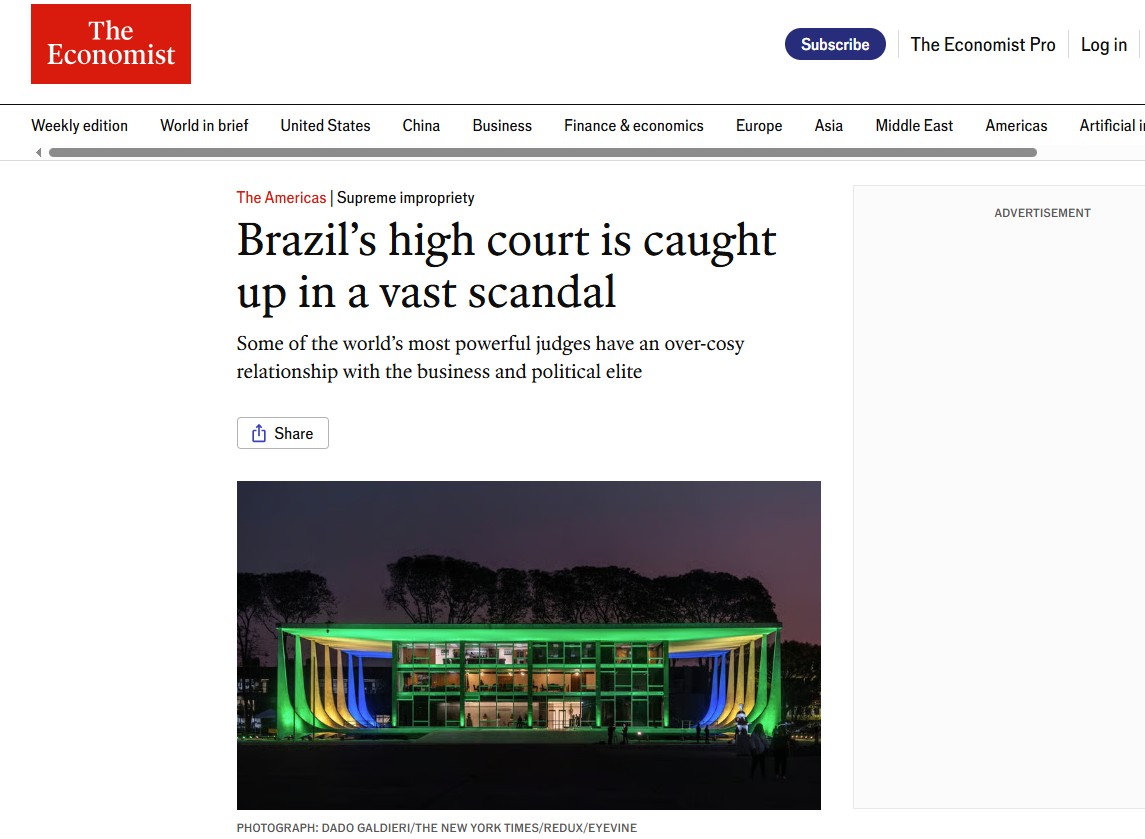Open Finance & economics section
Screen dimensions: 1145x839
(634, 125)
